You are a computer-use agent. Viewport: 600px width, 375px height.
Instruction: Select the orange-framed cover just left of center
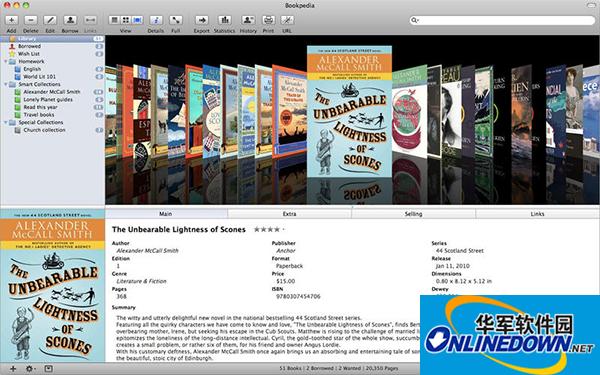(x=290, y=112)
